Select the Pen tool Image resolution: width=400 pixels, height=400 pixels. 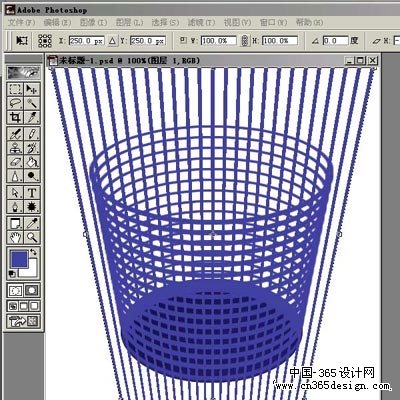15,207
